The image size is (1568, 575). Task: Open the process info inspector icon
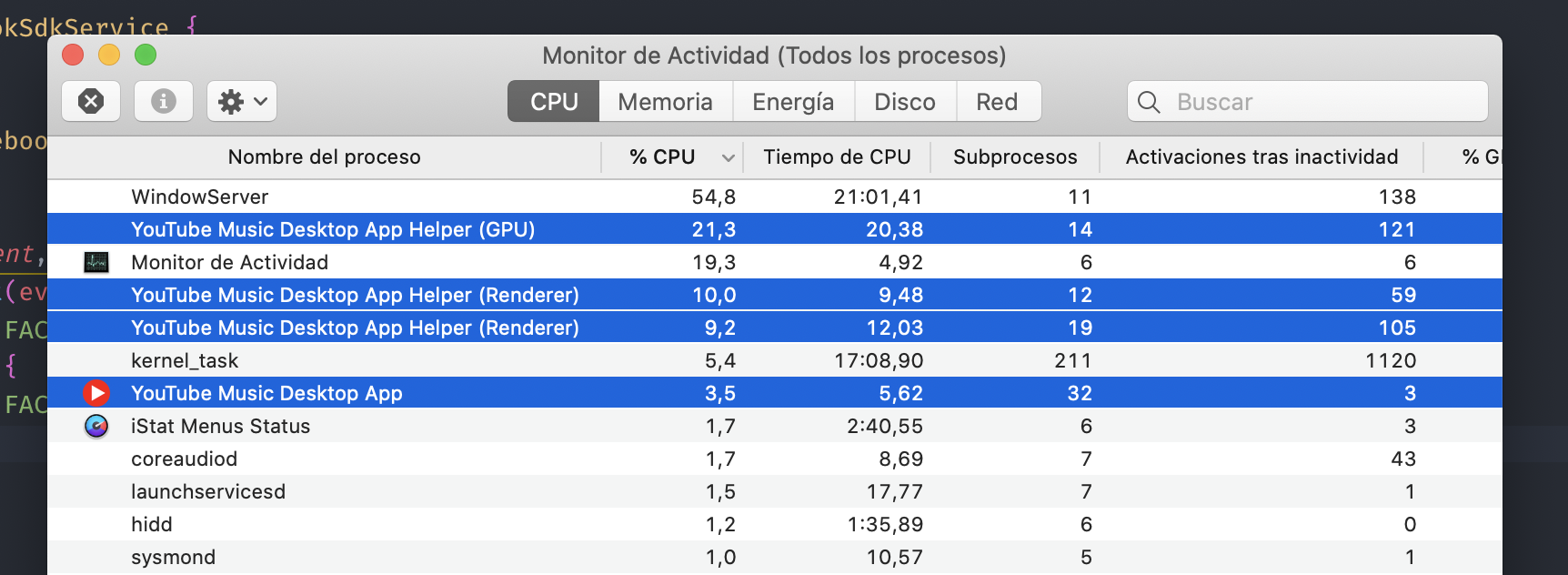point(163,101)
